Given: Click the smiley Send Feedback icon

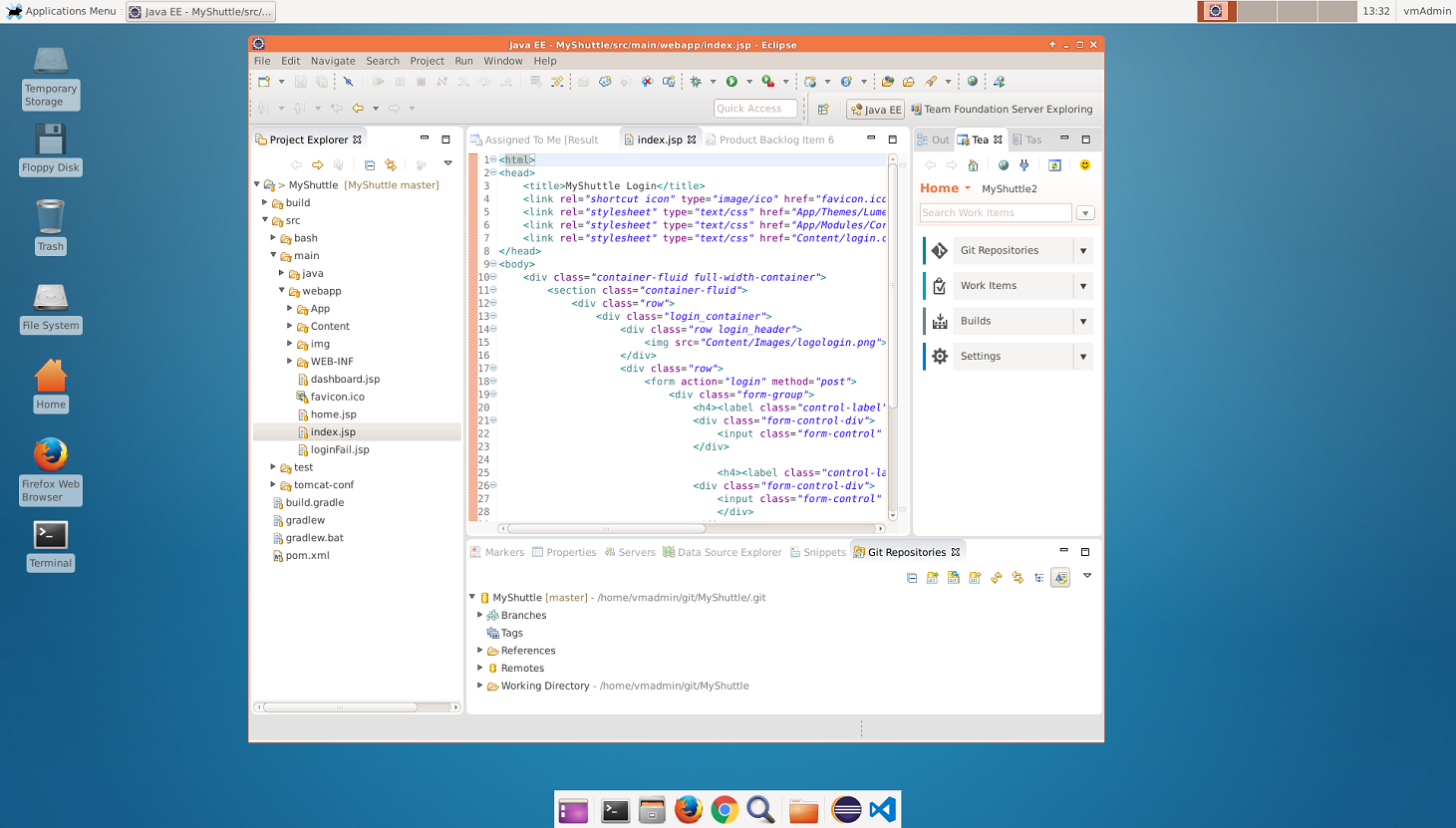Looking at the screenshot, I should [x=1085, y=165].
